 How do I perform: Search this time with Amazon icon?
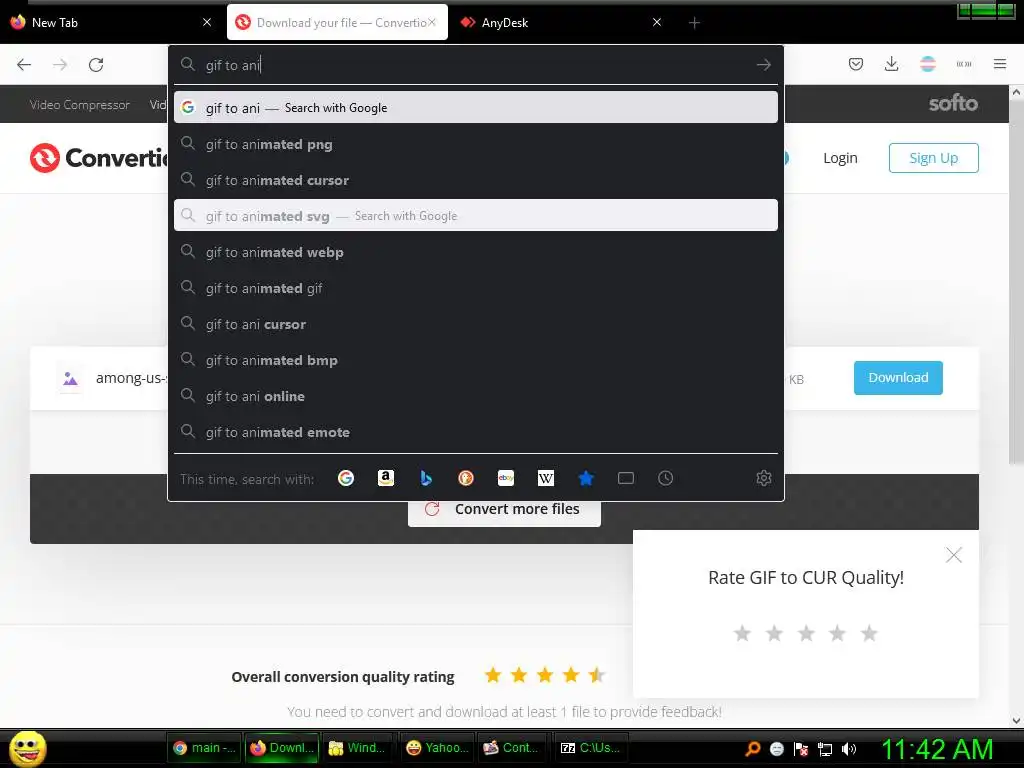pos(386,478)
